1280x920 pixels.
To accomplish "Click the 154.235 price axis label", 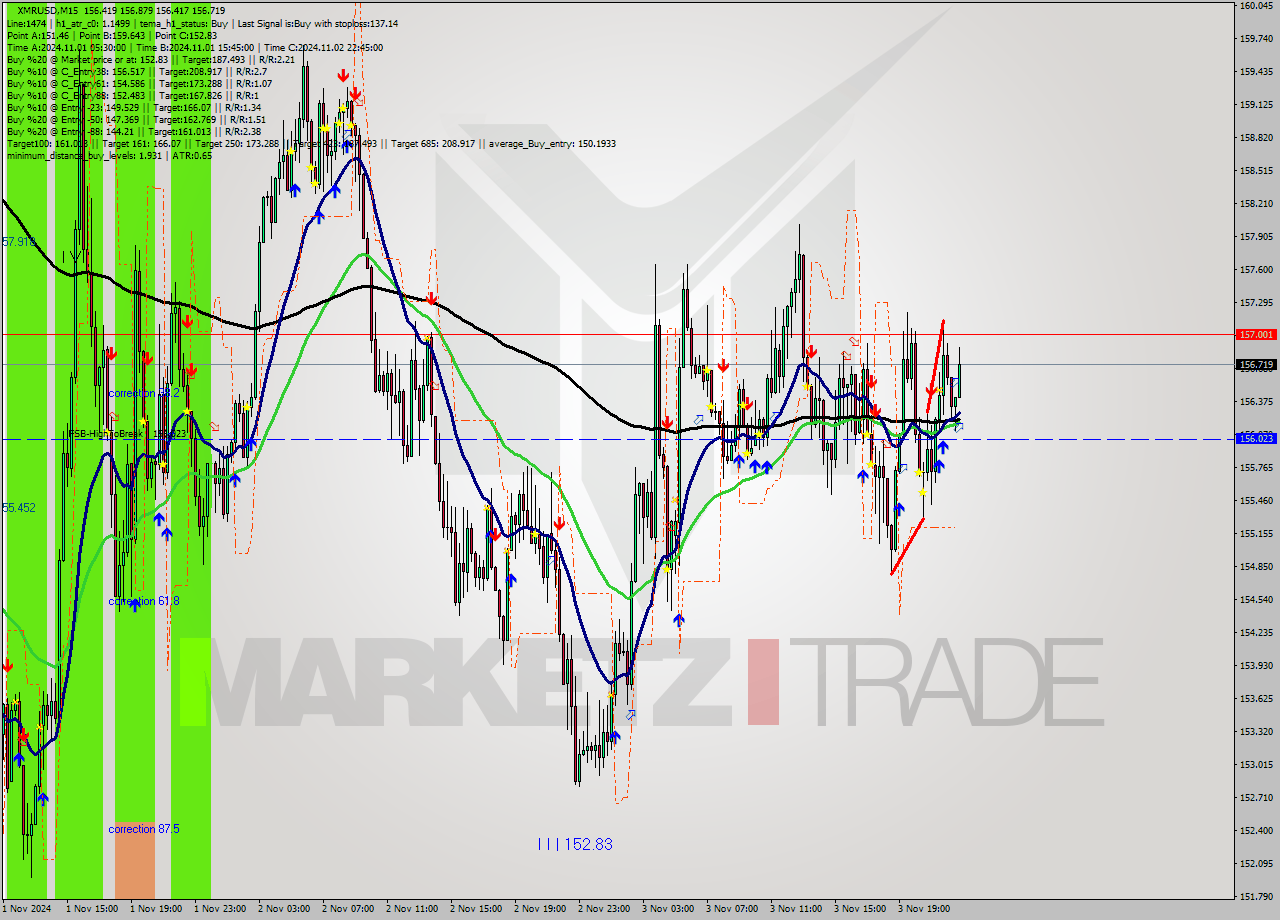I will pos(1255,633).
